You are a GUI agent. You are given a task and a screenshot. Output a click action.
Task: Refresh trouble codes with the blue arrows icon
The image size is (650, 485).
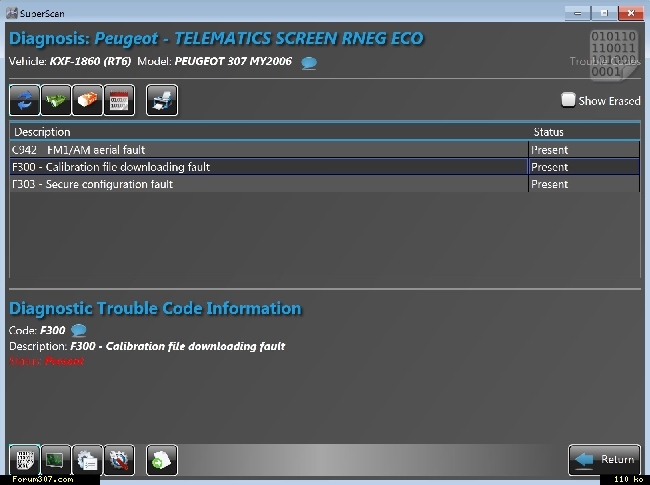pos(25,100)
